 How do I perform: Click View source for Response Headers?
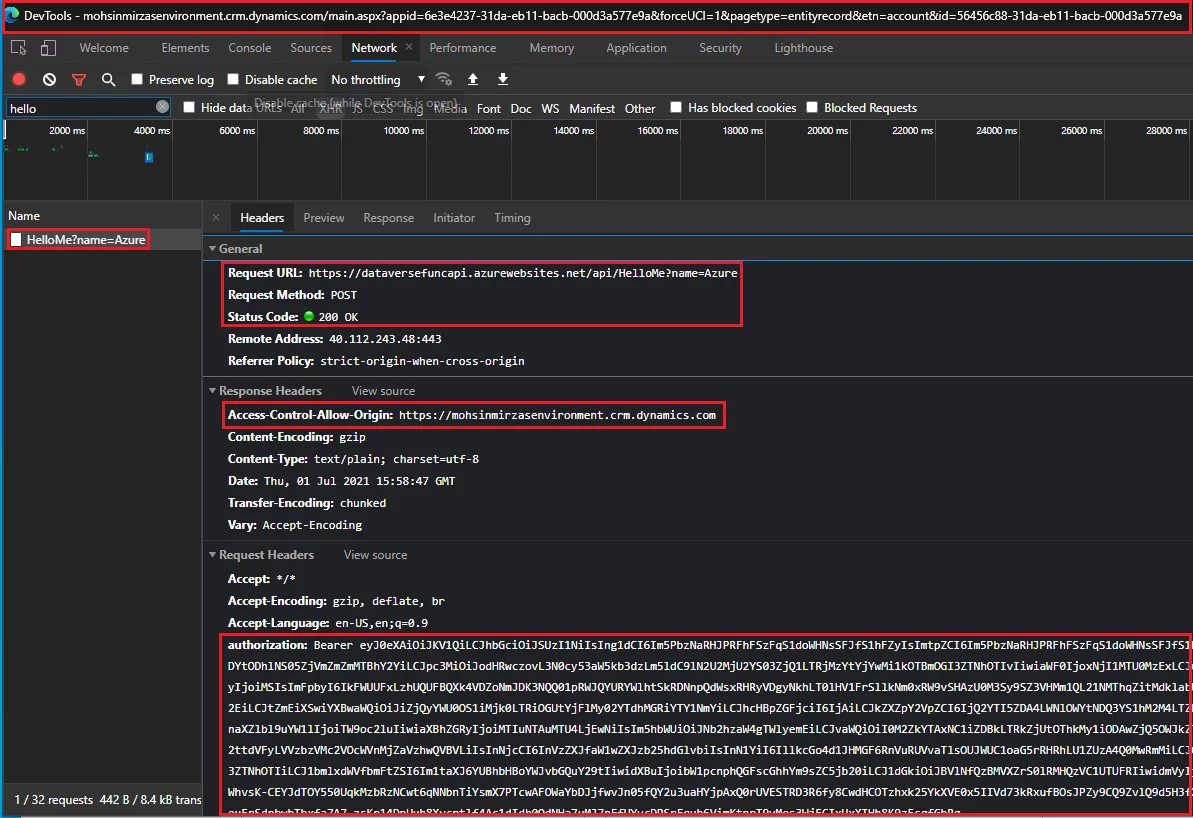383,390
